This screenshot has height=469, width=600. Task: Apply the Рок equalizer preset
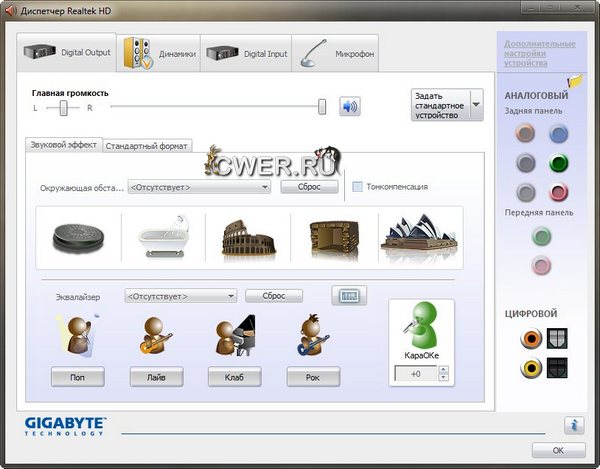(313, 377)
